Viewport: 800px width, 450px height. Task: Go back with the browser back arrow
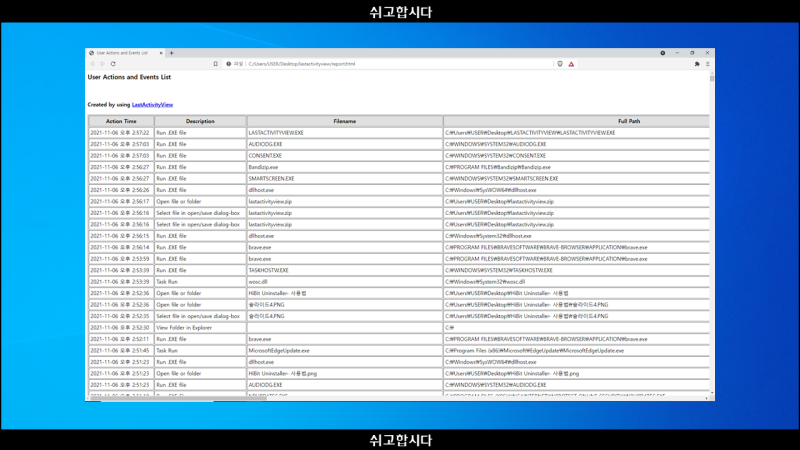tap(92, 64)
